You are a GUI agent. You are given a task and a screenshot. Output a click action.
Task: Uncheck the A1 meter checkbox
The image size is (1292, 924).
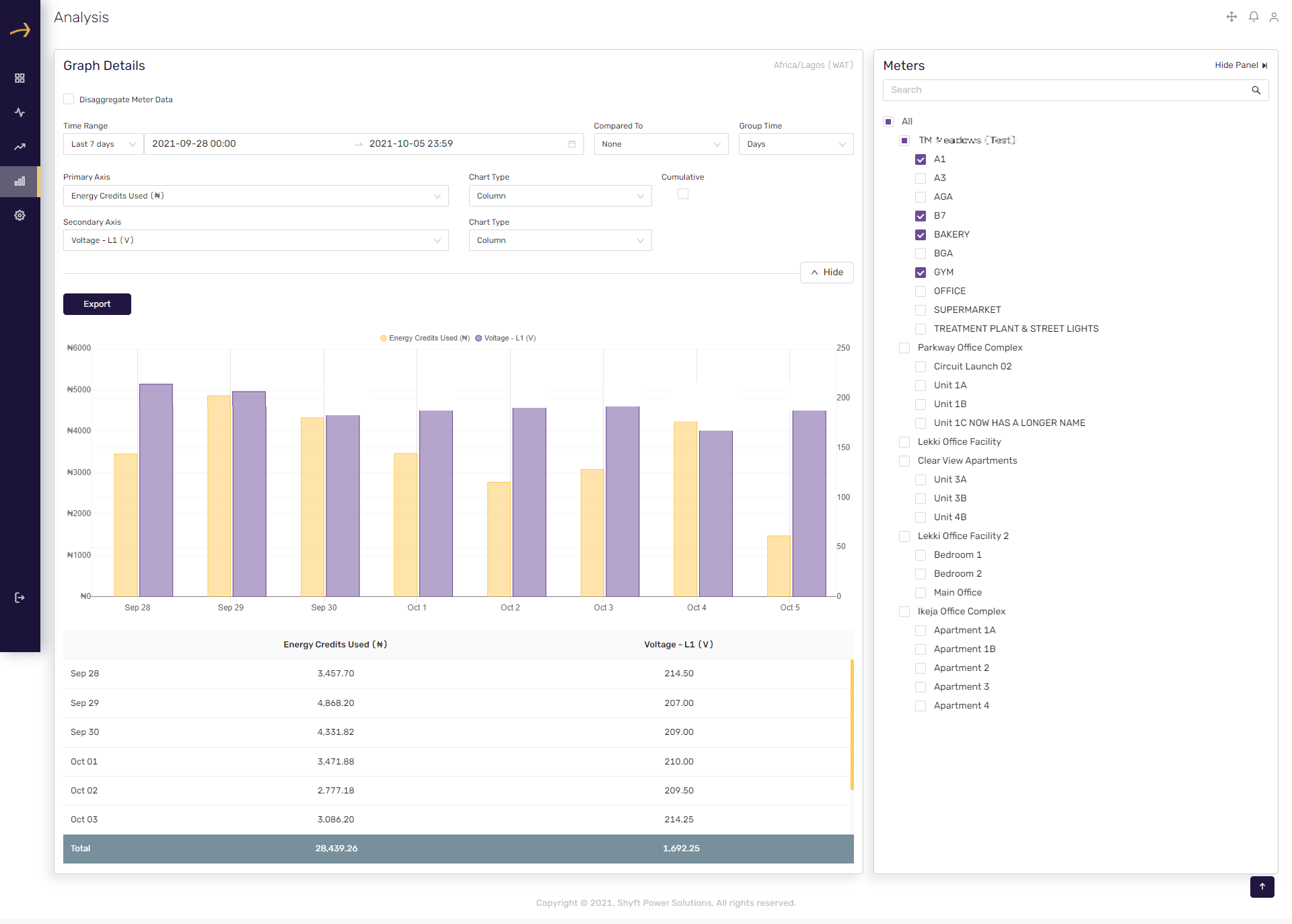(921, 159)
